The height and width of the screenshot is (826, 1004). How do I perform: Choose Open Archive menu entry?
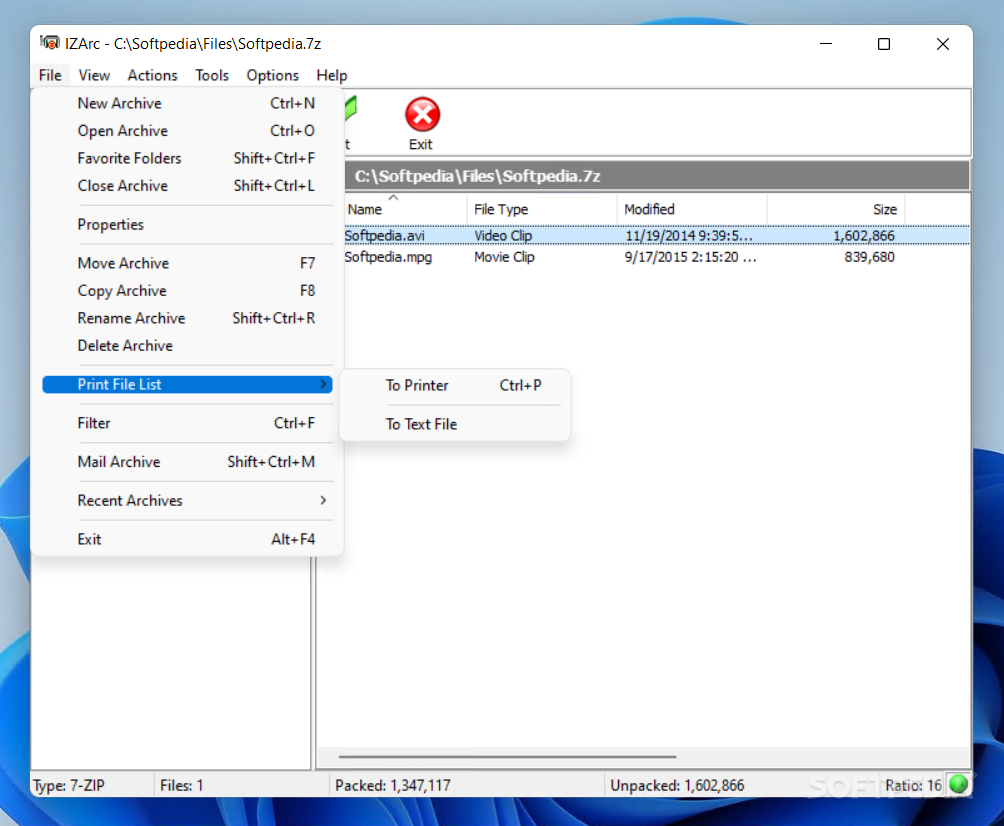(x=187, y=131)
